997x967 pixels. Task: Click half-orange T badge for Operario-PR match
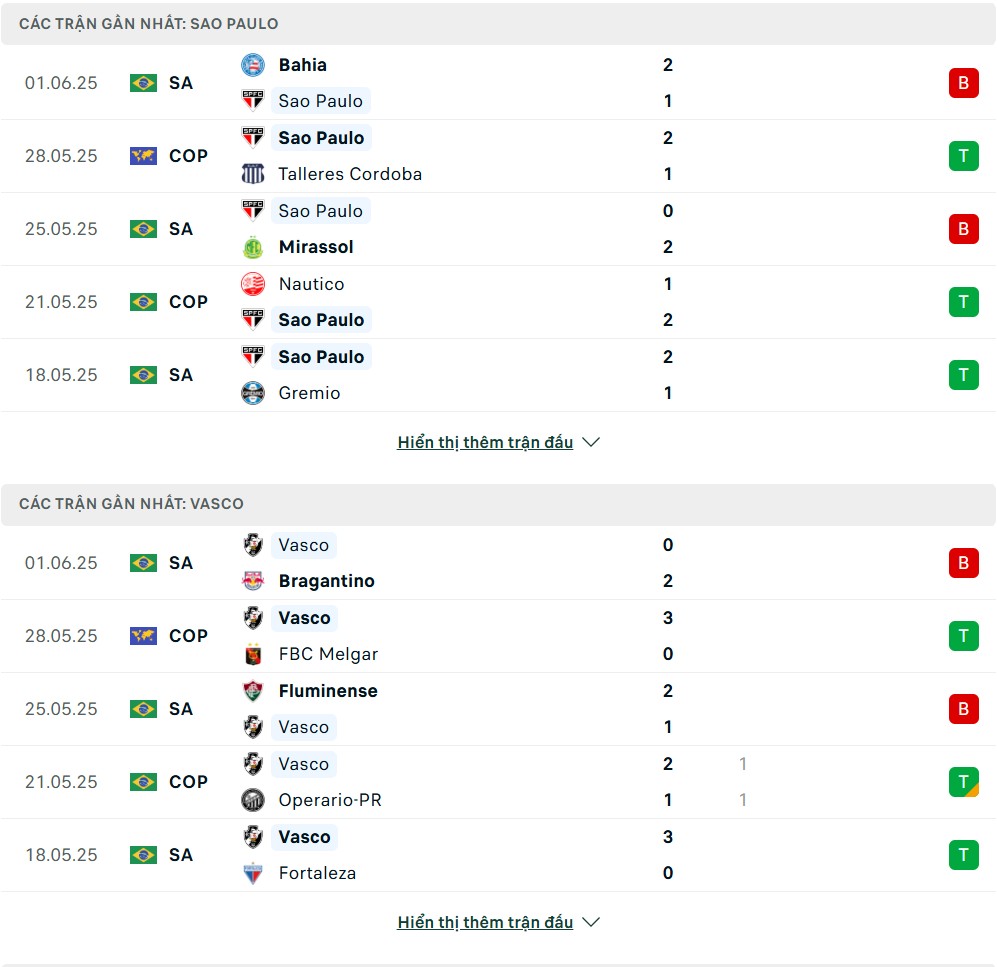click(x=963, y=782)
